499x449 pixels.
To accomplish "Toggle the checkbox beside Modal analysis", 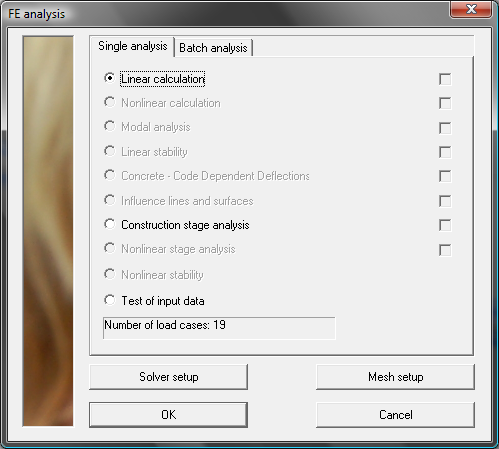I will pos(445,128).
